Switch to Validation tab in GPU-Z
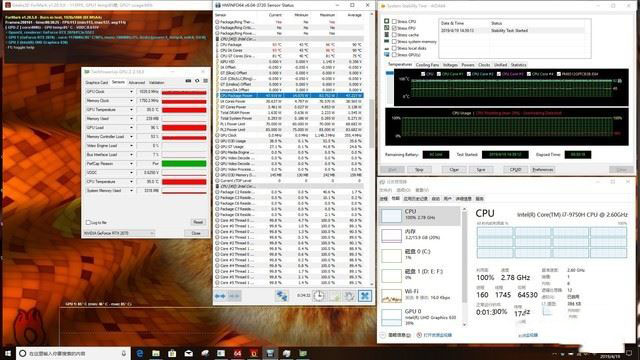Image resolution: width=640 pixels, height=360 pixels. tap(156, 82)
